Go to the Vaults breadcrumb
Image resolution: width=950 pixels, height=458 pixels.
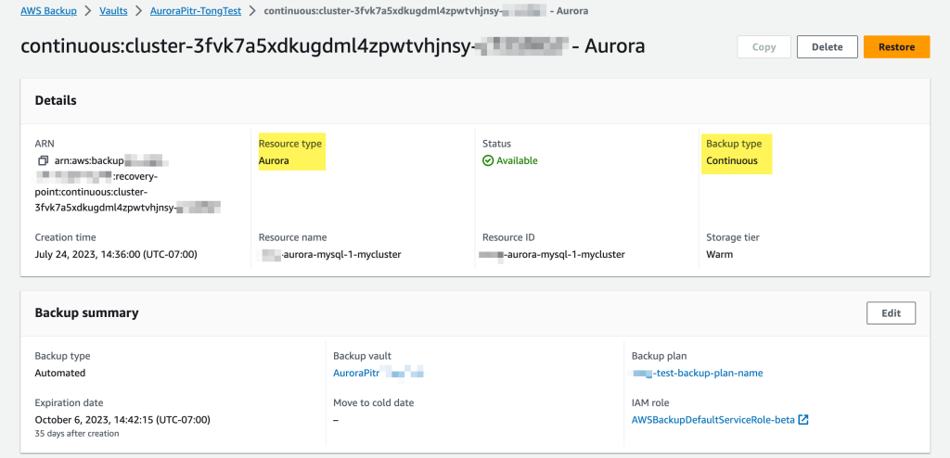[x=113, y=11]
